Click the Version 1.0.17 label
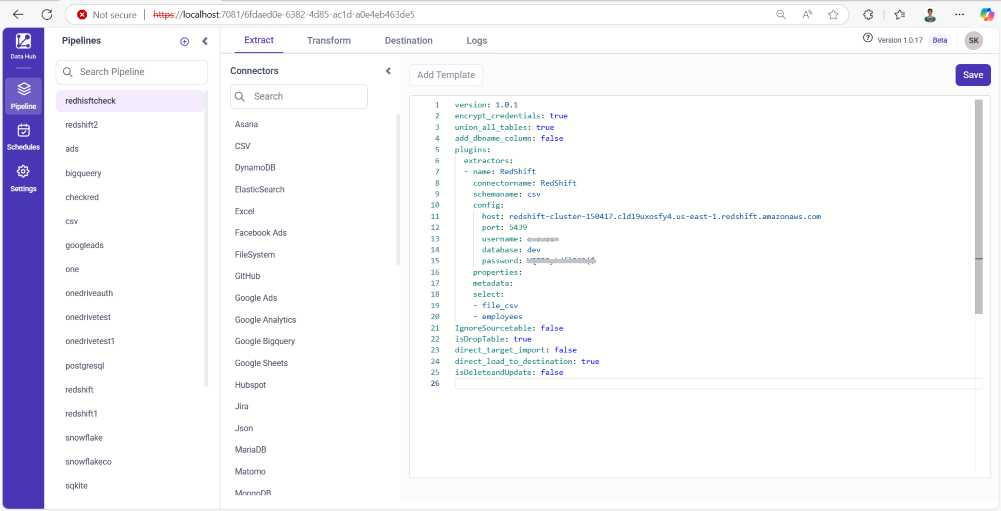This screenshot has height=511, width=1001. (900, 40)
